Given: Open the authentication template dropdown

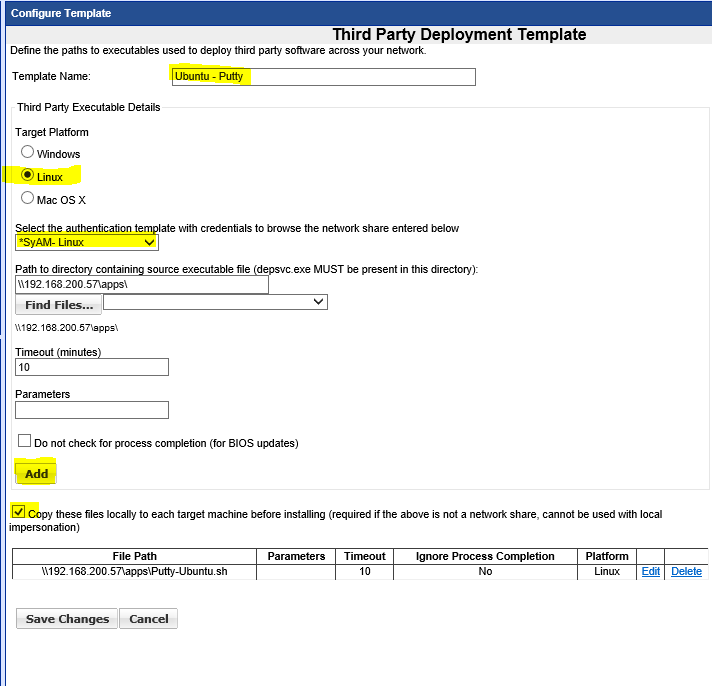Looking at the screenshot, I should pos(87,242).
